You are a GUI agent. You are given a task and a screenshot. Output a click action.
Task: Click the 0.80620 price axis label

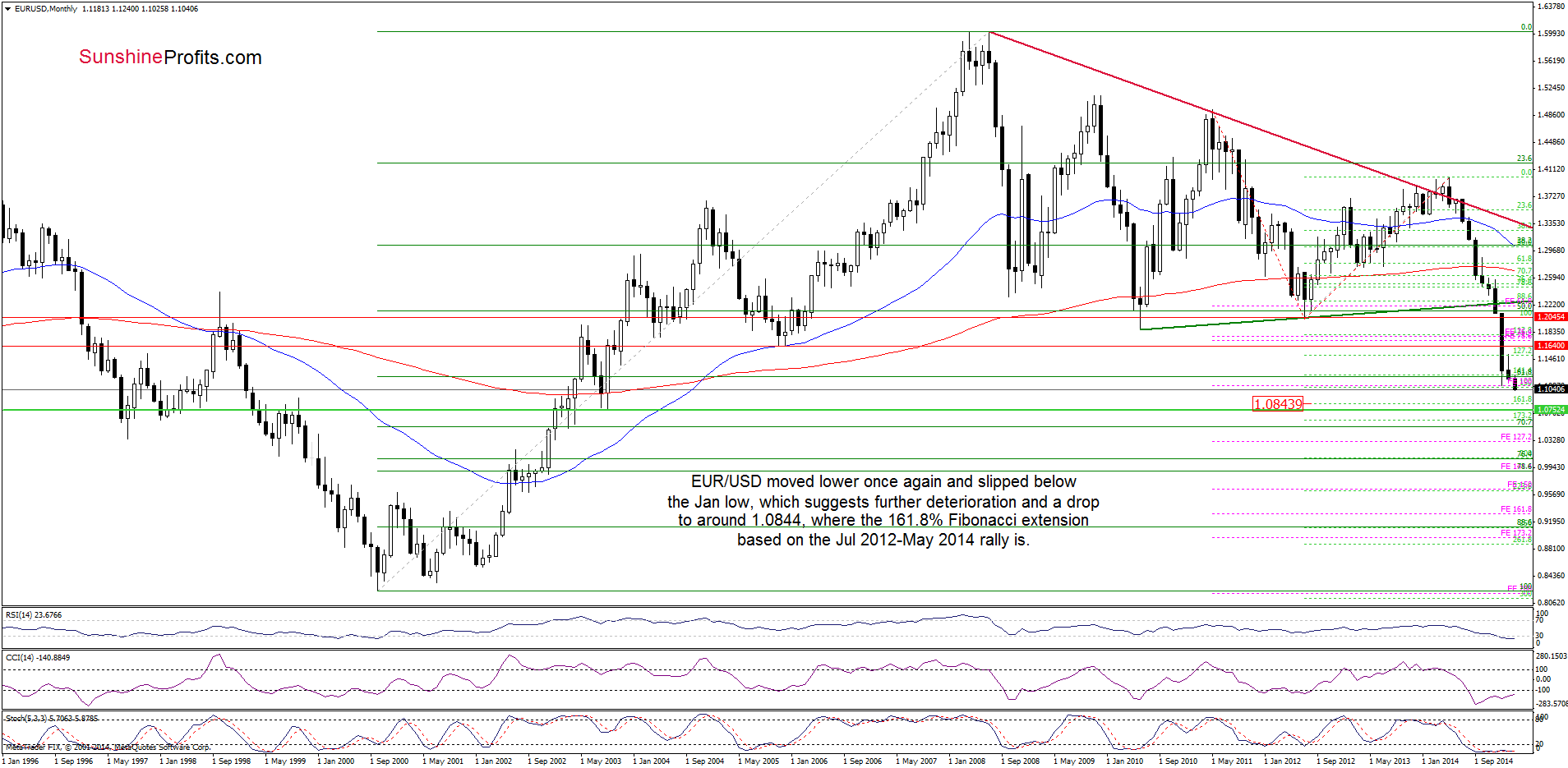click(1551, 602)
